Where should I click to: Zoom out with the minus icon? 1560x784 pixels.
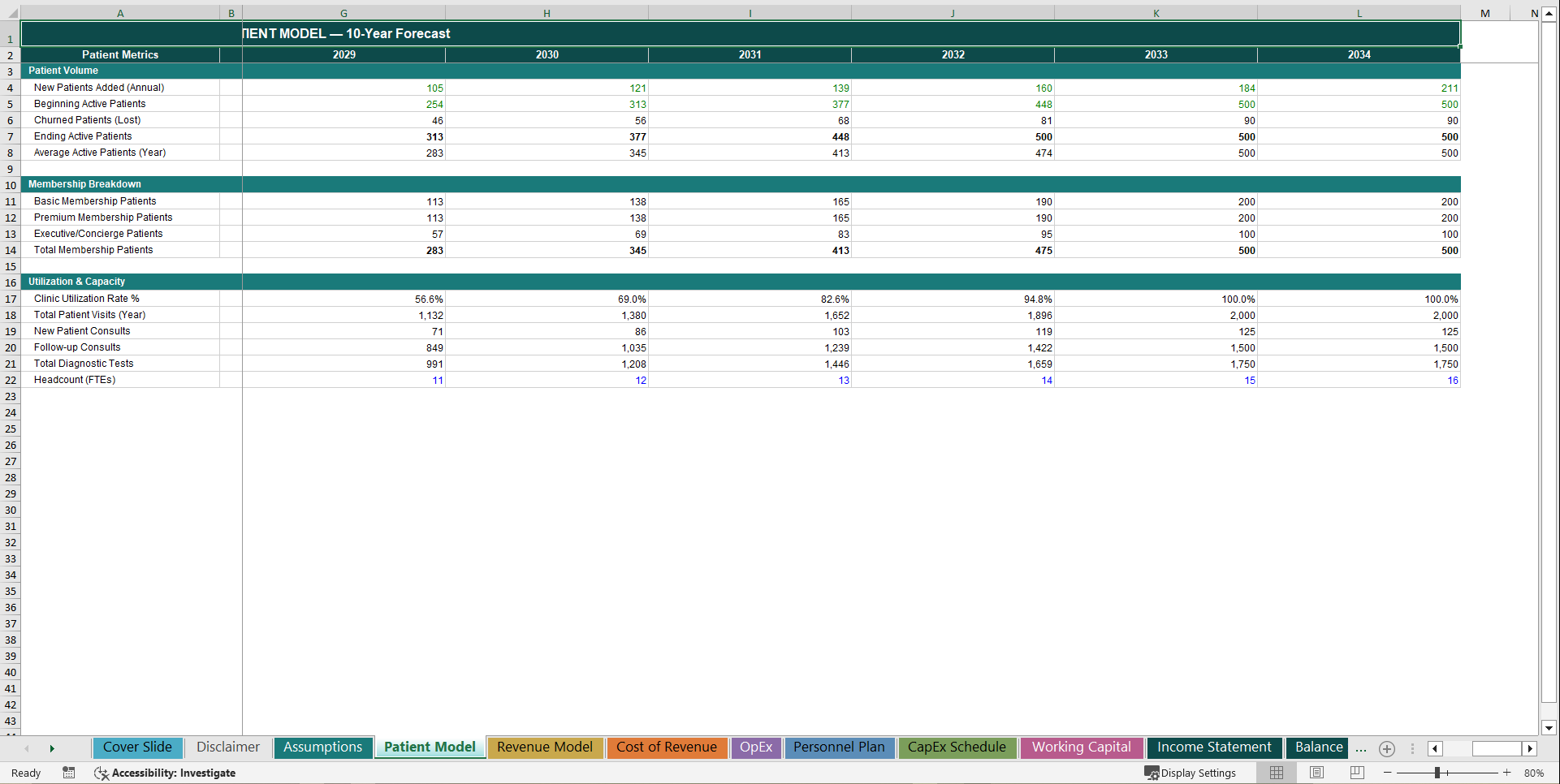click(1389, 773)
